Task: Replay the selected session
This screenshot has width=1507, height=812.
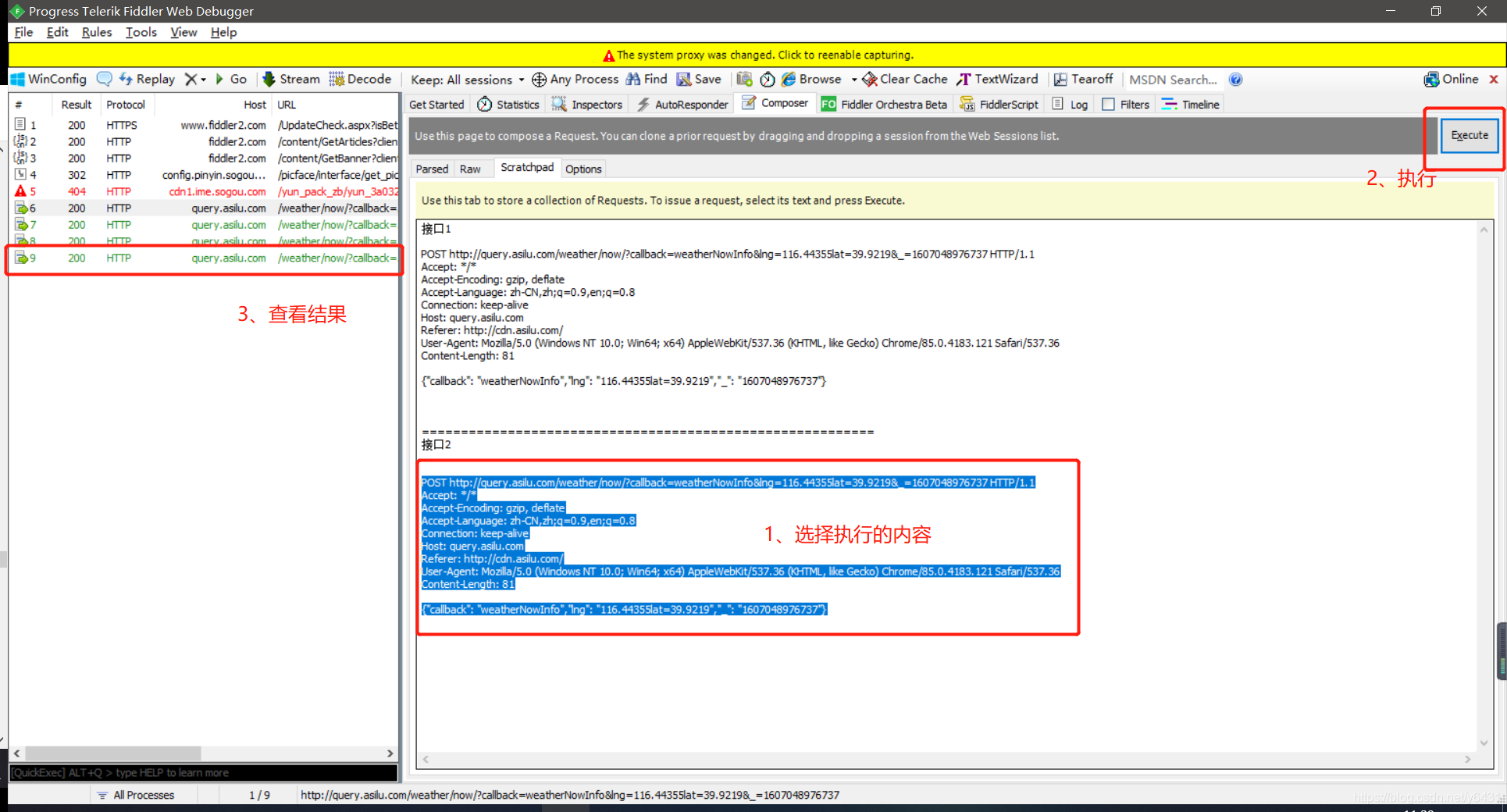Action: click(147, 79)
